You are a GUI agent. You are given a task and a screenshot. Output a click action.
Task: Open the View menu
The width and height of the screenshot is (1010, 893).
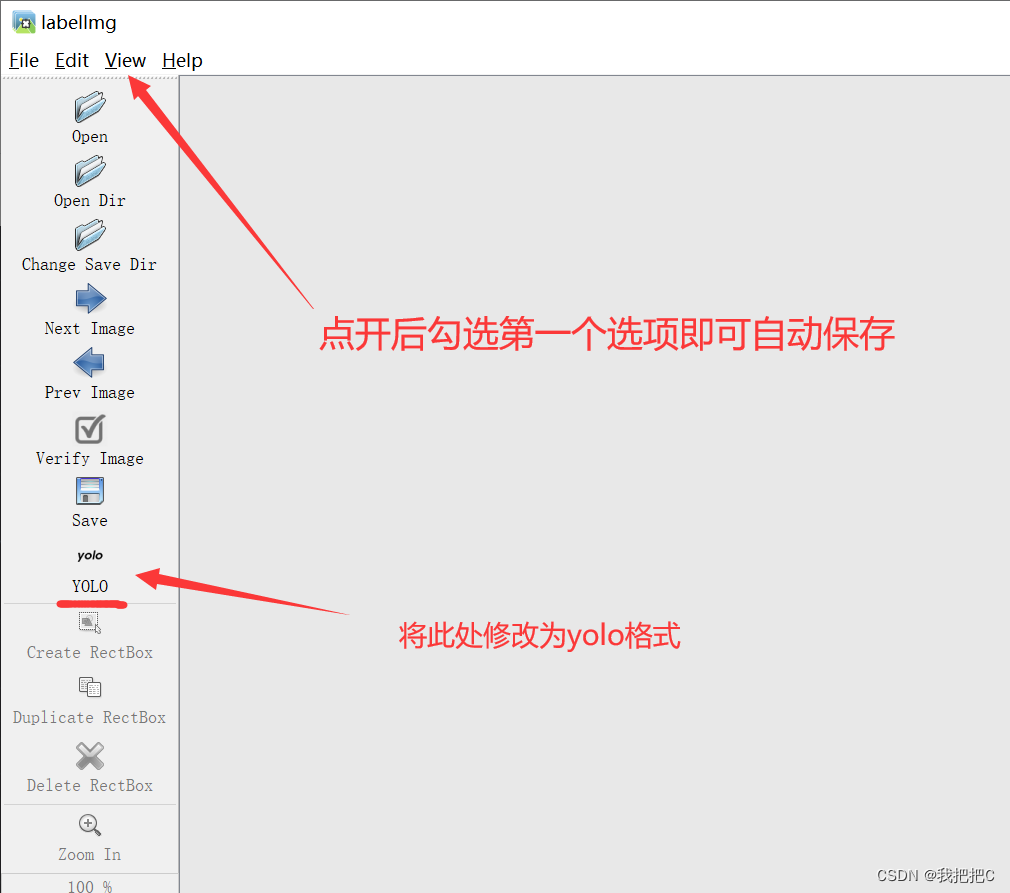[125, 61]
